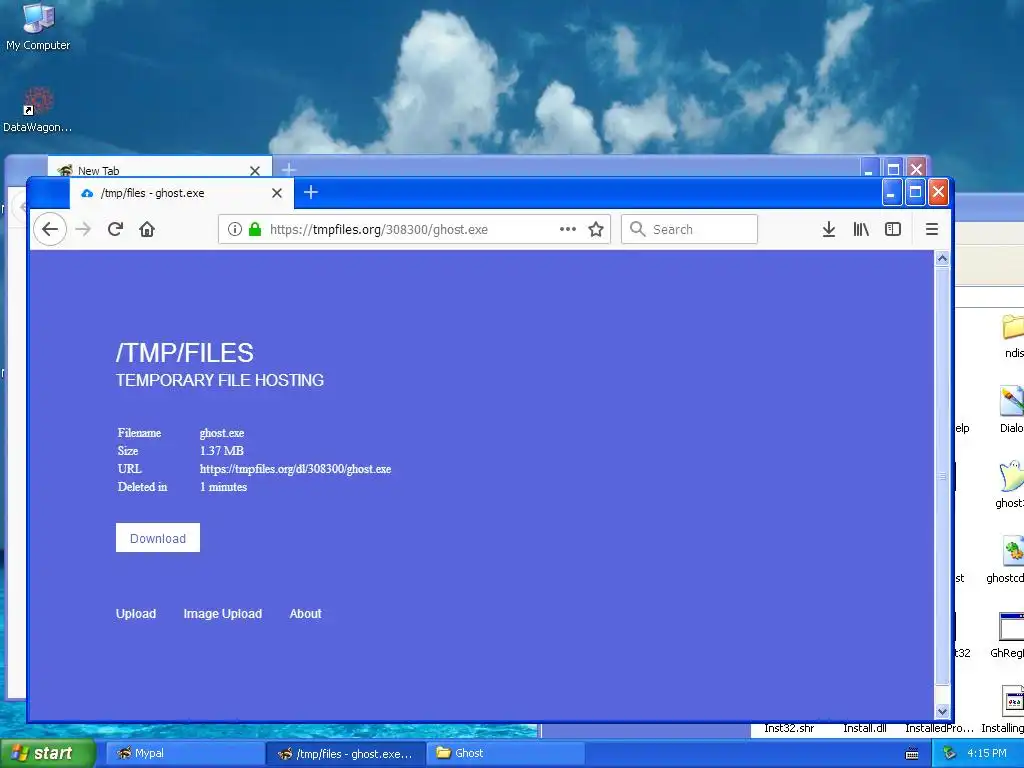
Task: Switch to Ghost folder taskbar button
Action: pos(505,753)
